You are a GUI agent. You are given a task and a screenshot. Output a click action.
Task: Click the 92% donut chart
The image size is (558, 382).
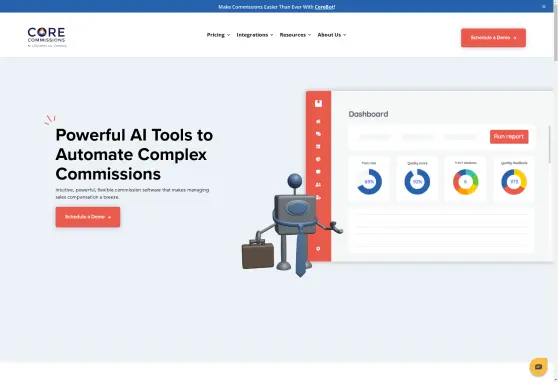pyautogui.click(x=417, y=182)
